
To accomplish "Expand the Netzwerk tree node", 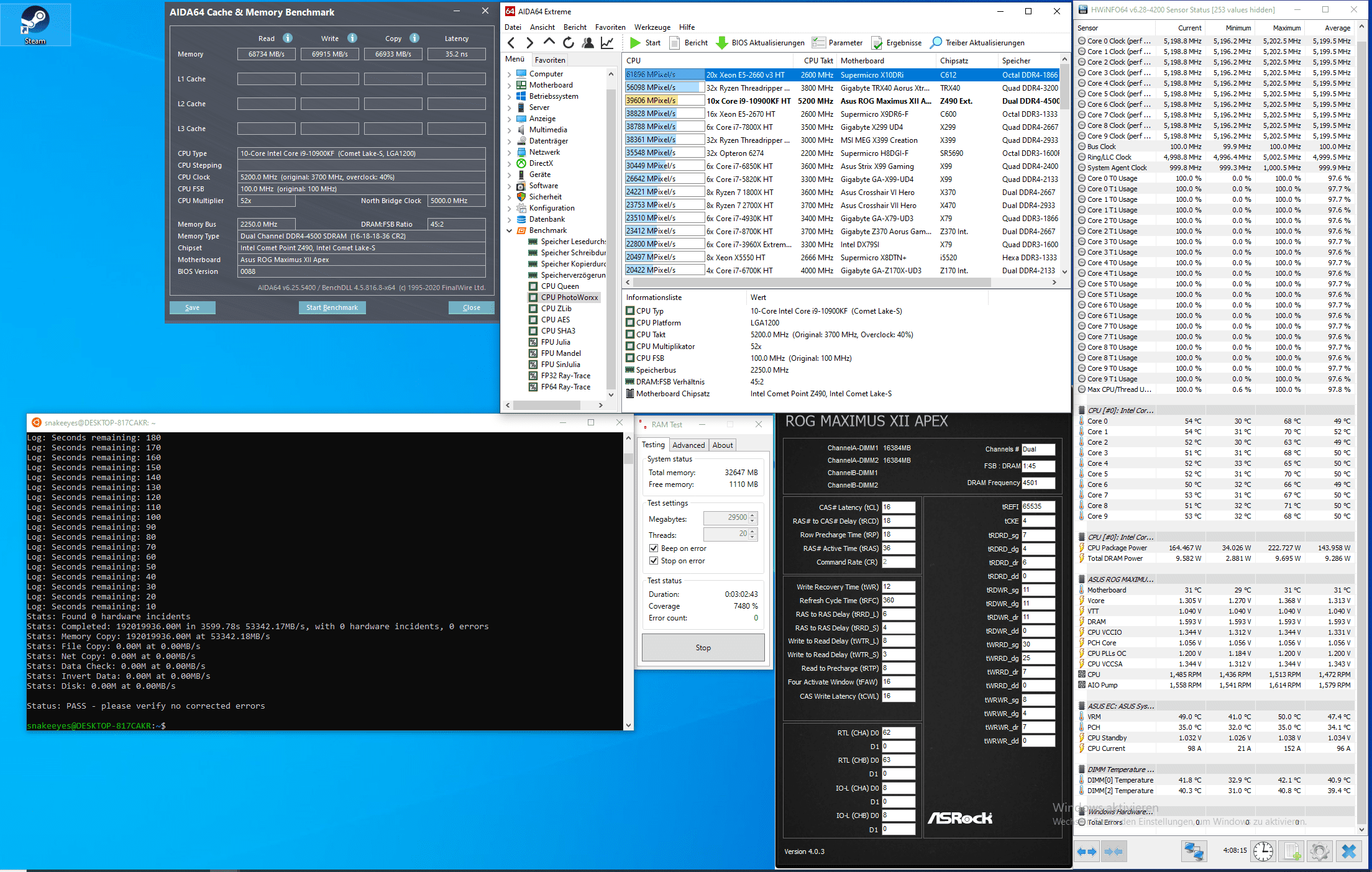I will tap(510, 152).
